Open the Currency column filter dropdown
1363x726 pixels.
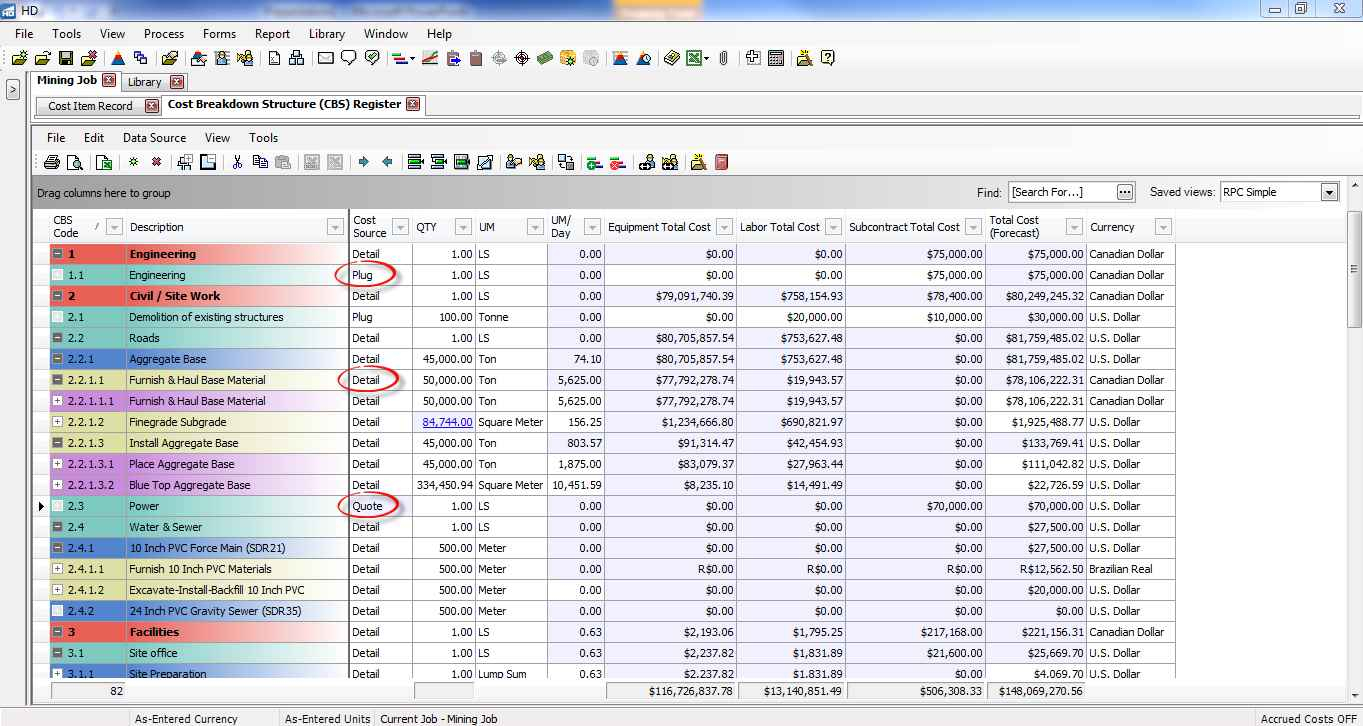coord(1162,227)
